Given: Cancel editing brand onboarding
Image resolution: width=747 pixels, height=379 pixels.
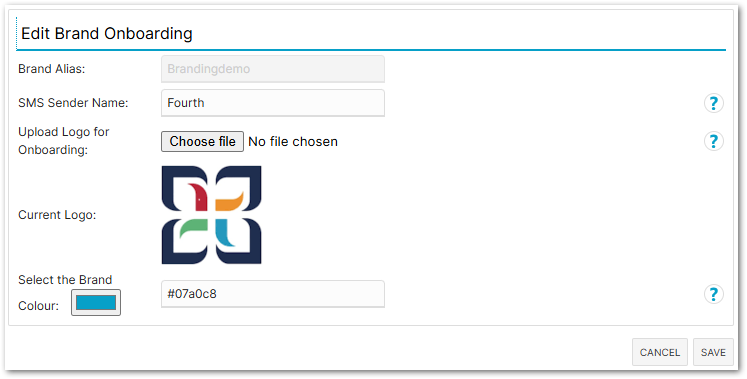Looking at the screenshot, I should pyautogui.click(x=660, y=352).
